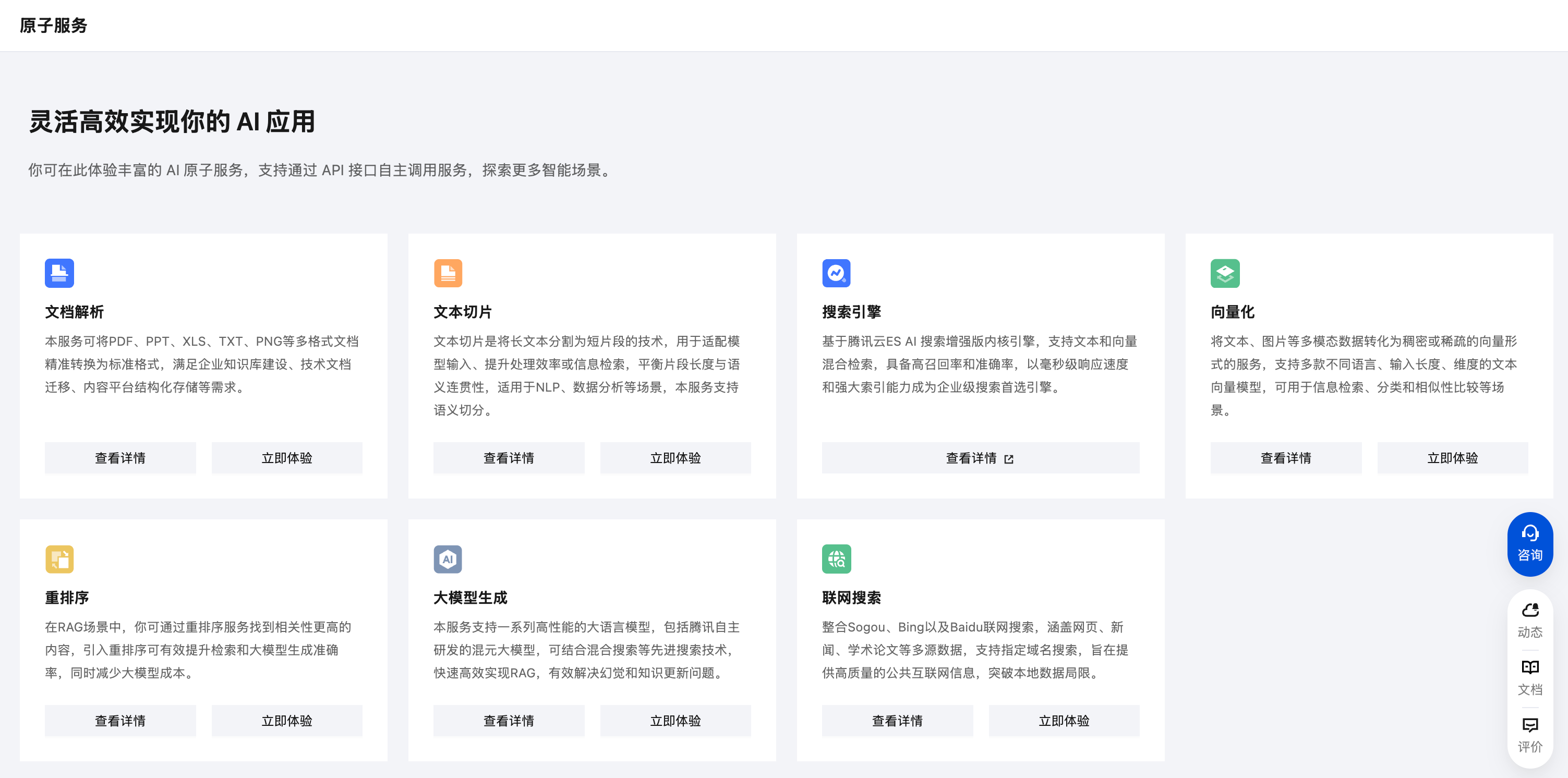1568x778 pixels.
Task: Click 查看详情 under 联网搜索
Action: click(x=897, y=720)
